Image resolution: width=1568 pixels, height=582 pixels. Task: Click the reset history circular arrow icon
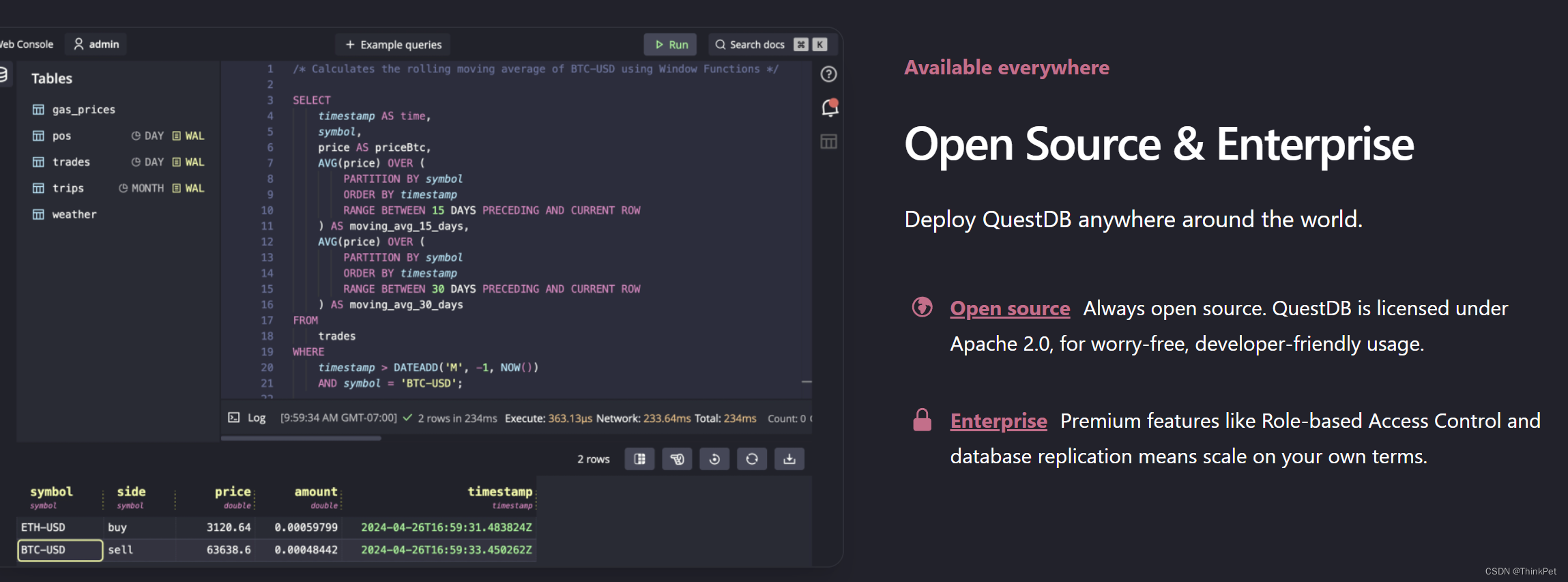point(714,459)
